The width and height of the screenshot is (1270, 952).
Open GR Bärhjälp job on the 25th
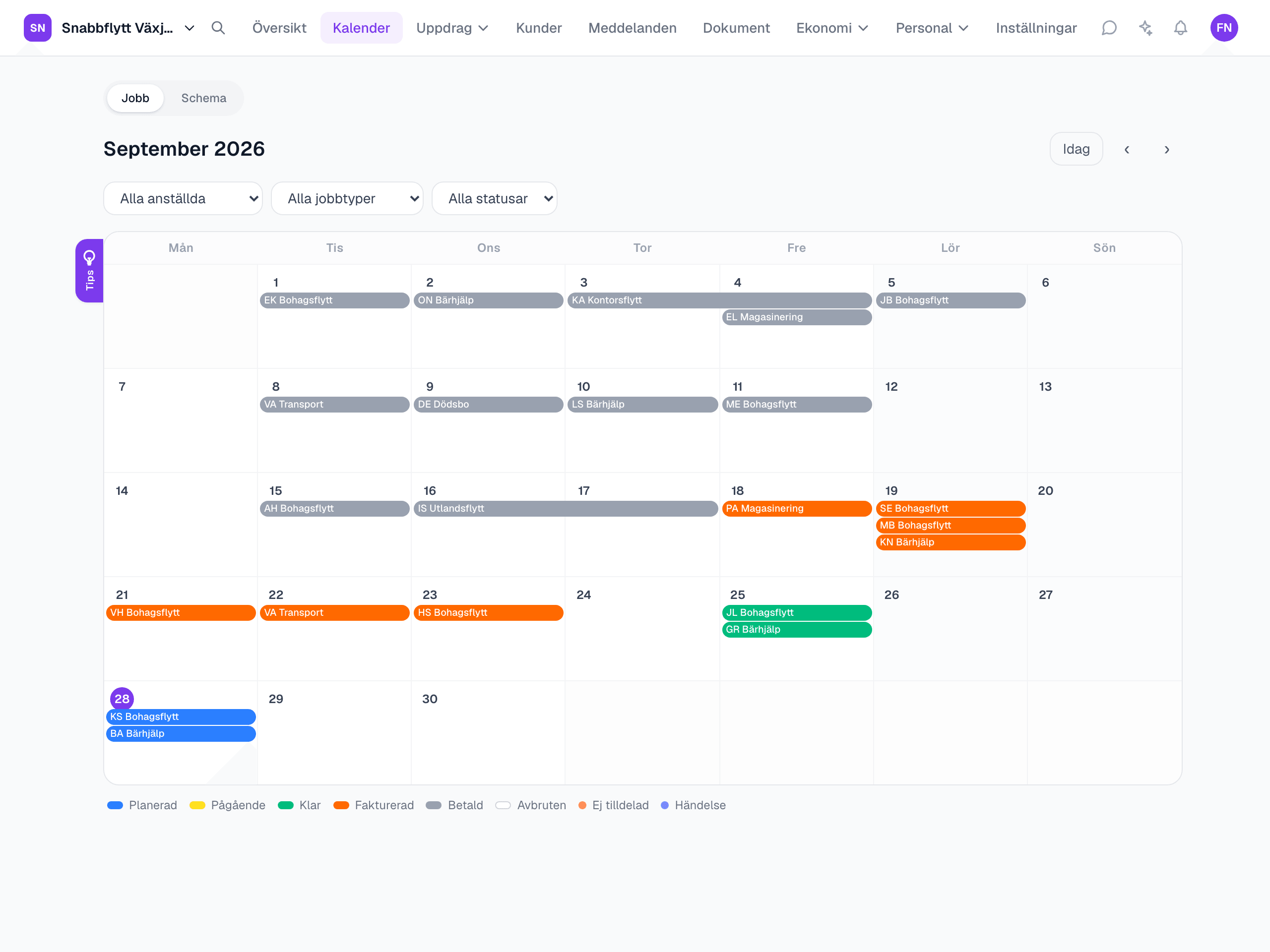pyautogui.click(x=797, y=630)
